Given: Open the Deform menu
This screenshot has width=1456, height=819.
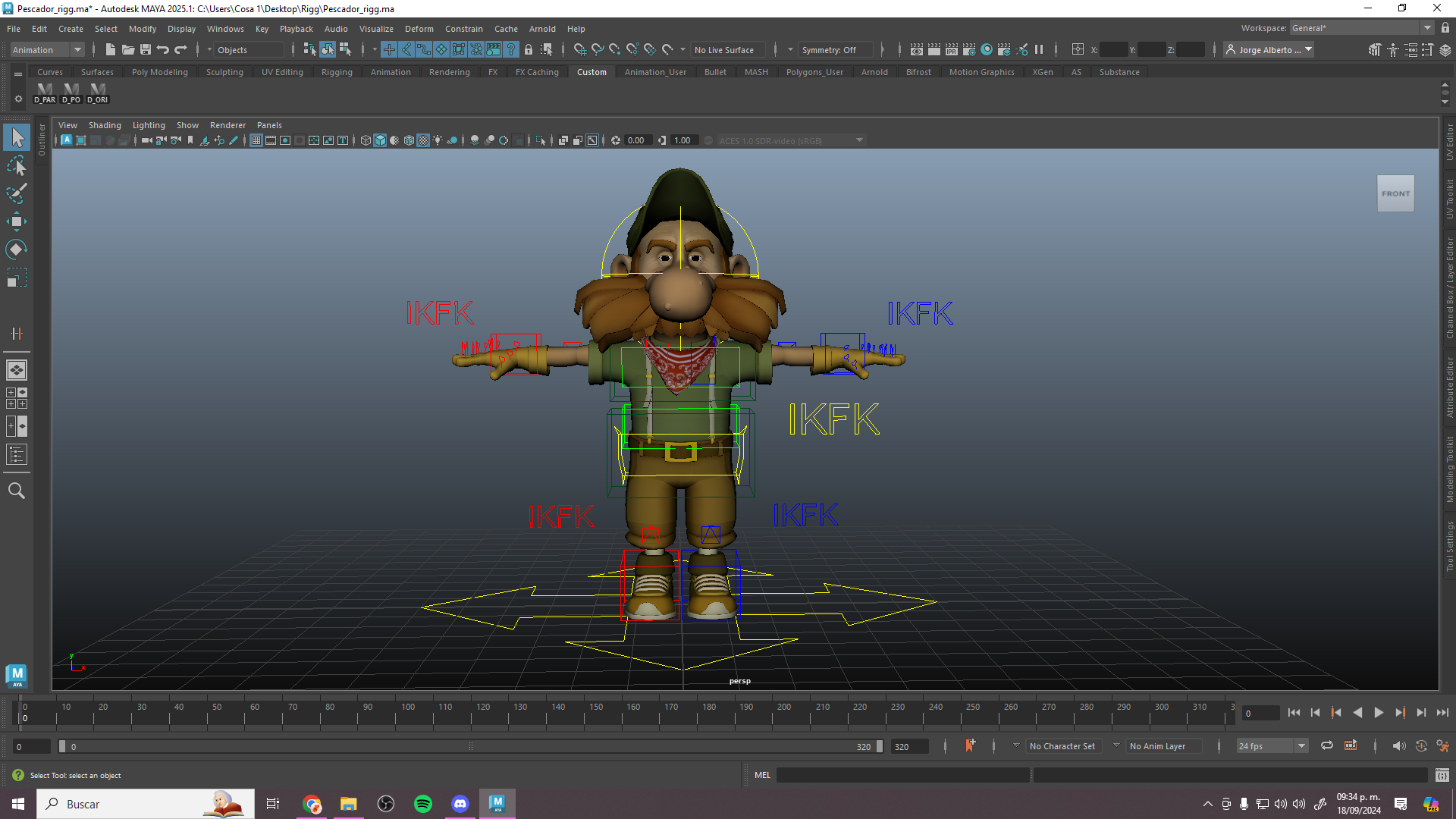Looking at the screenshot, I should (x=419, y=29).
